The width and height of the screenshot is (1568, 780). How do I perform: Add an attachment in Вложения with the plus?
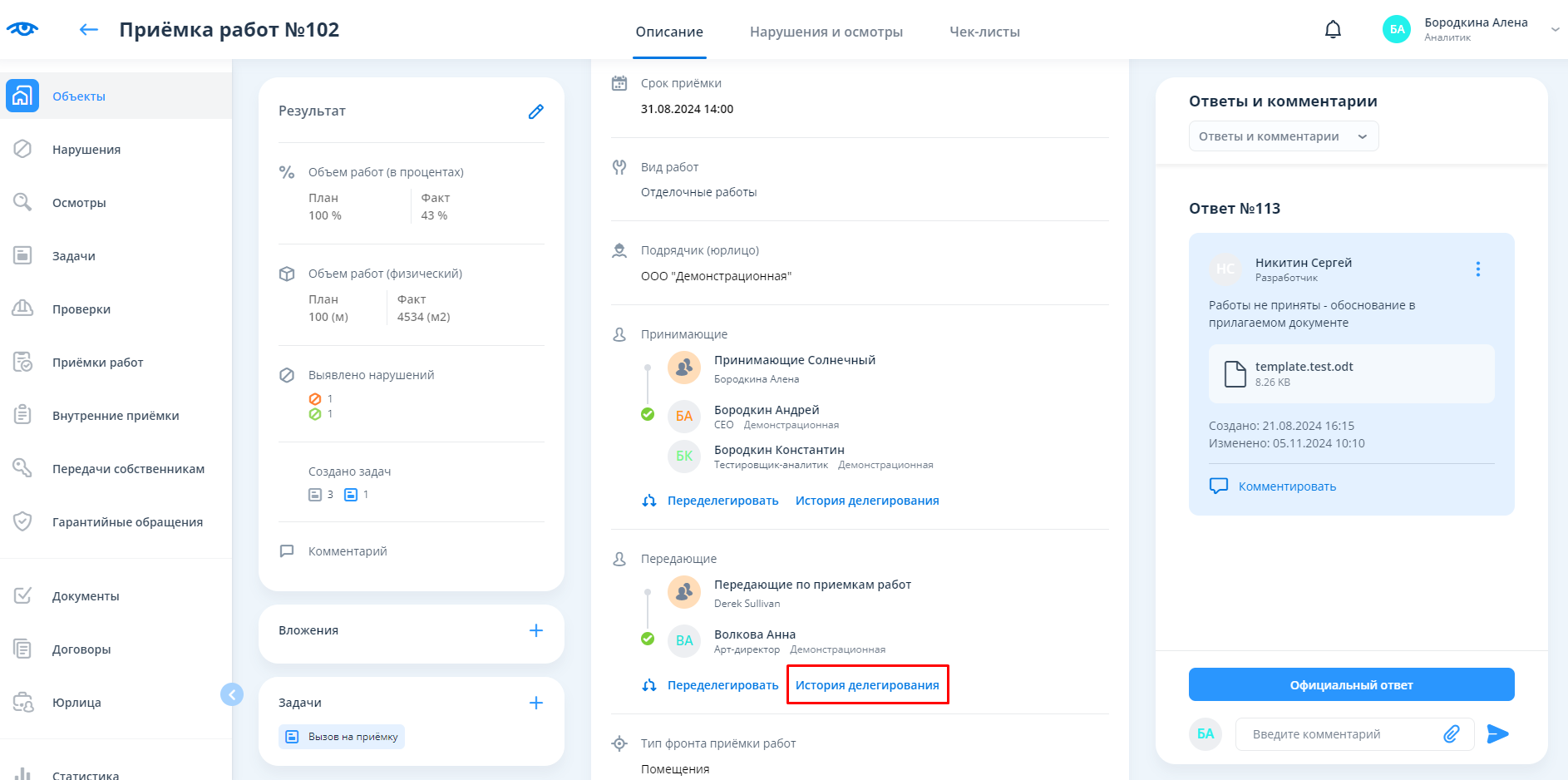tap(536, 630)
